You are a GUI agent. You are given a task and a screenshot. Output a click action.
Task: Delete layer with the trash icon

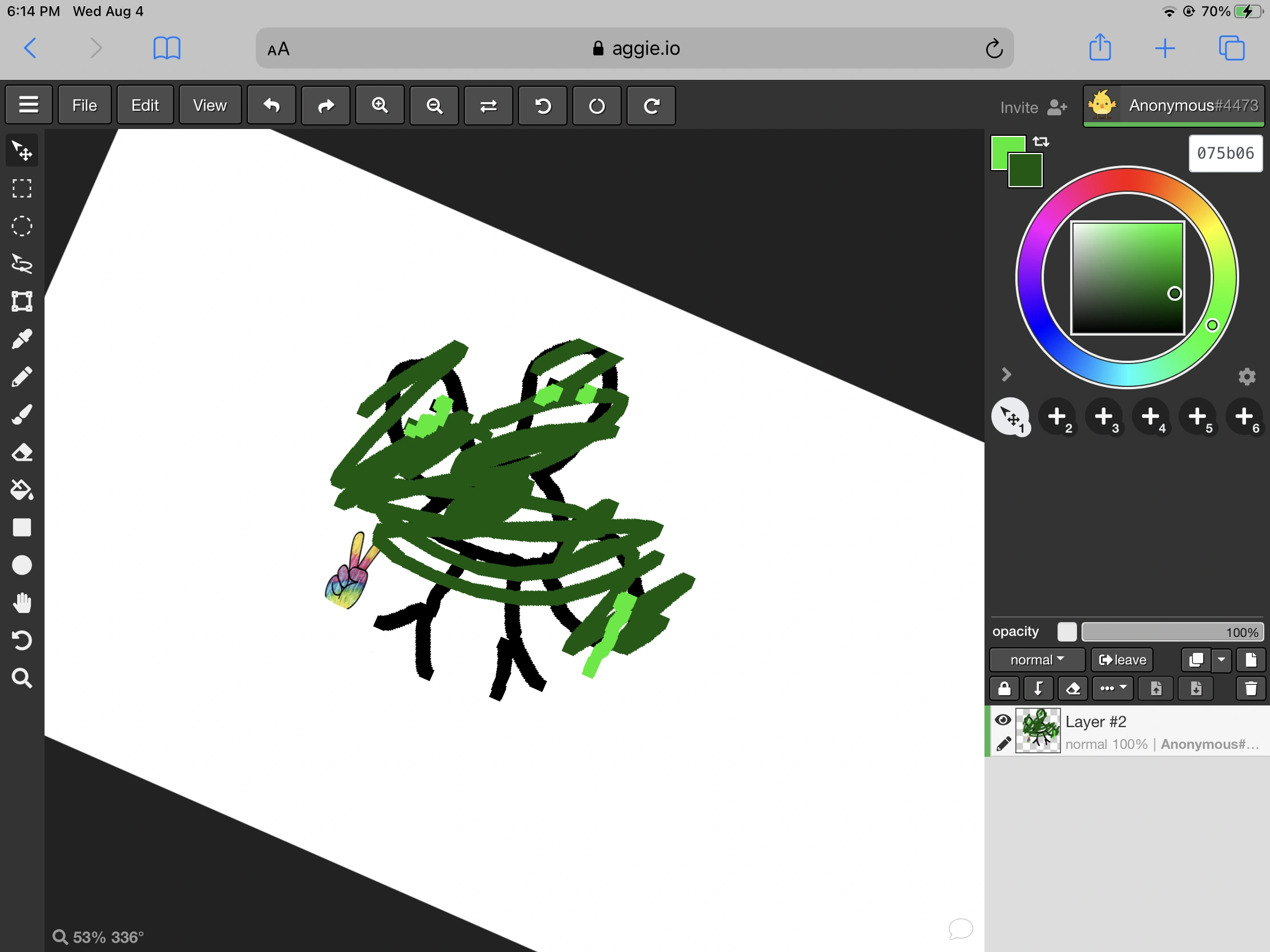(x=1251, y=689)
